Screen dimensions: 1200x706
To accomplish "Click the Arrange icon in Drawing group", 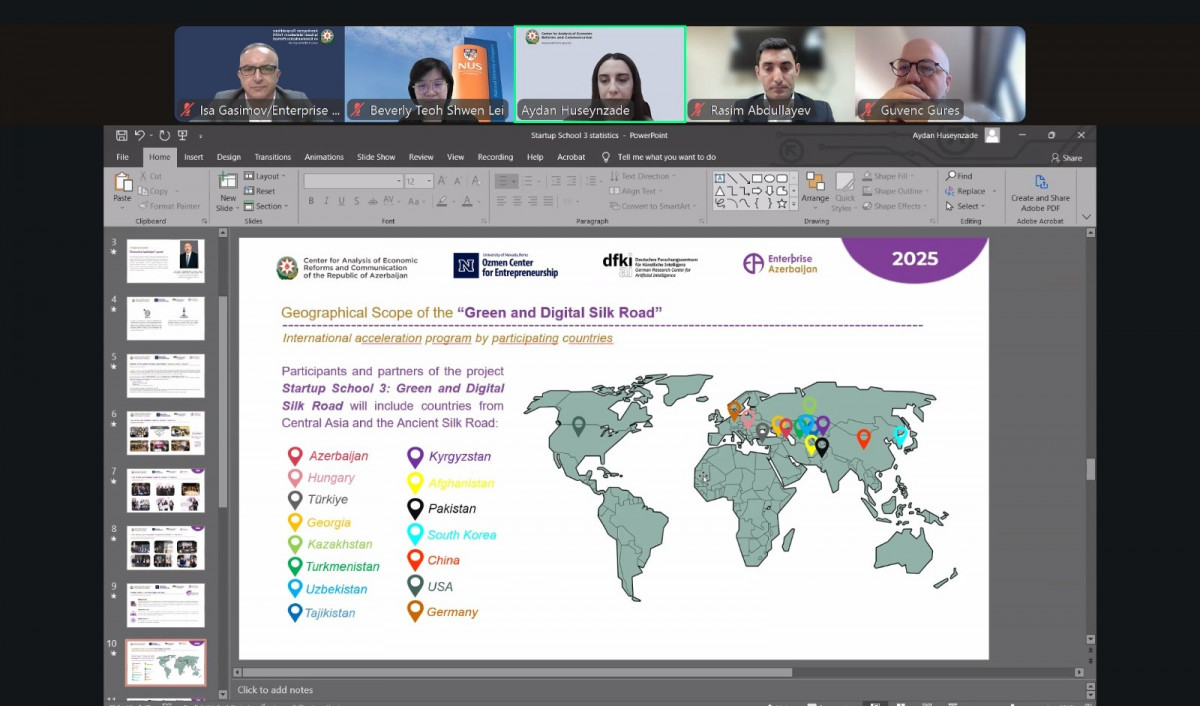I will 815,183.
